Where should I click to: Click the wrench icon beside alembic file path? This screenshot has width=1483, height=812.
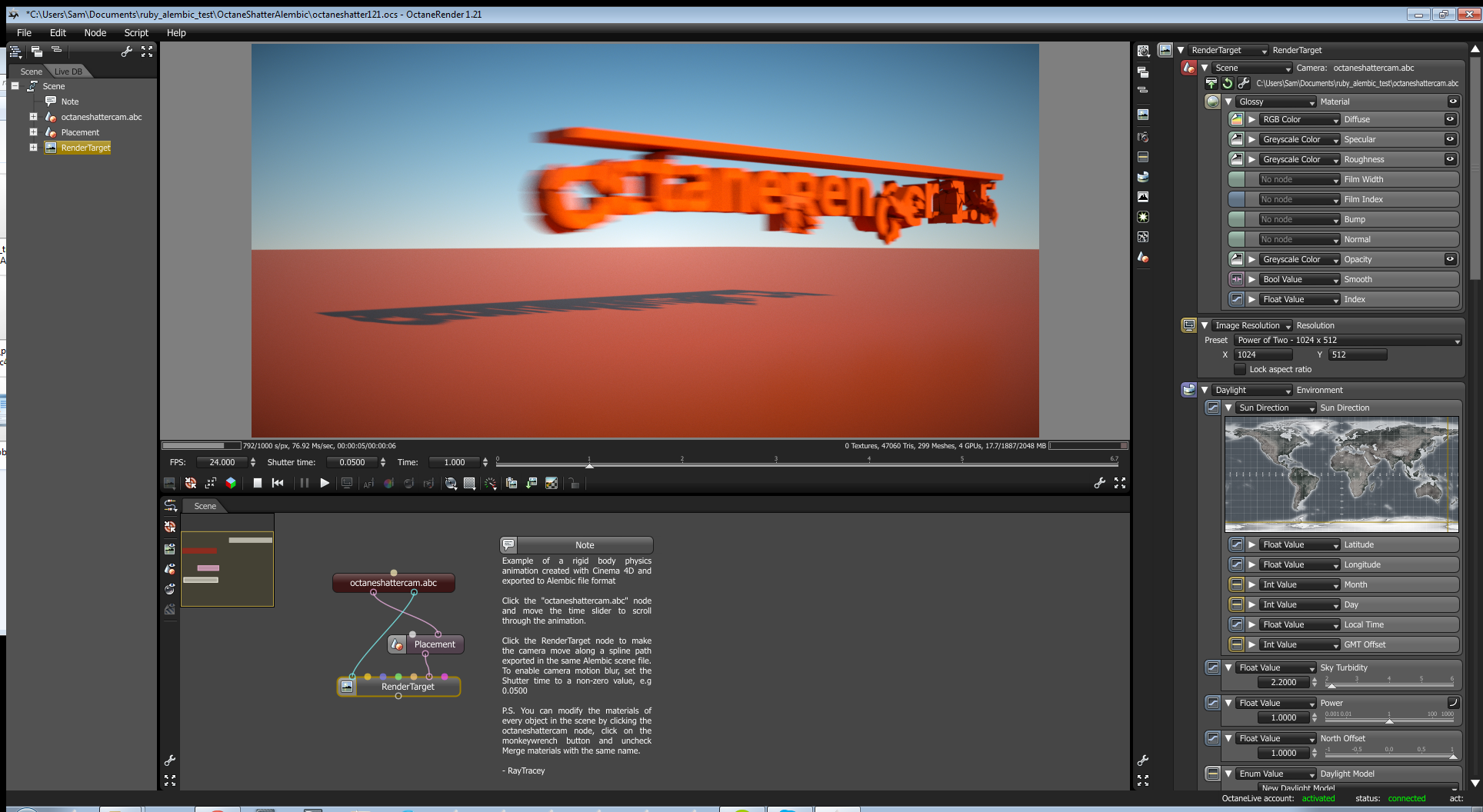coord(1244,83)
